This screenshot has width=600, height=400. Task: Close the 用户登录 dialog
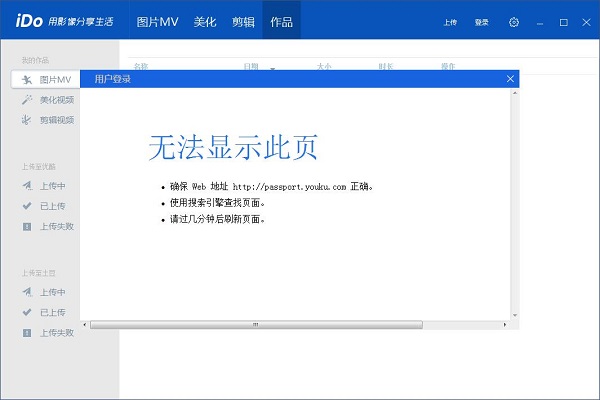(x=511, y=78)
